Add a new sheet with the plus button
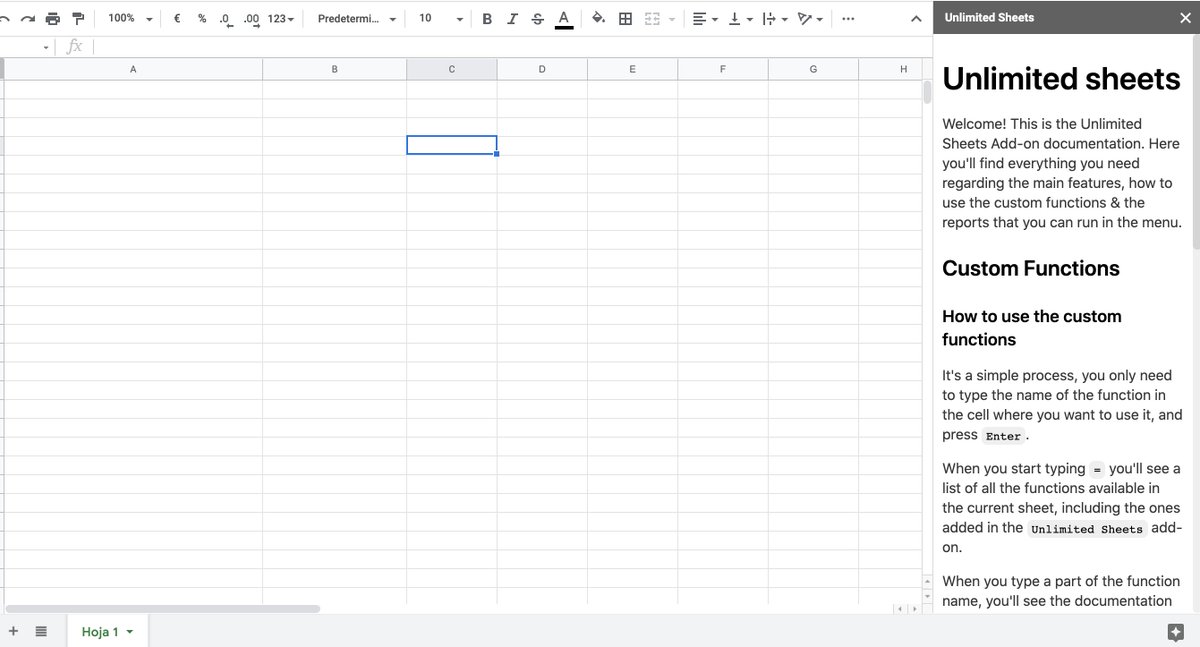 (x=13, y=631)
